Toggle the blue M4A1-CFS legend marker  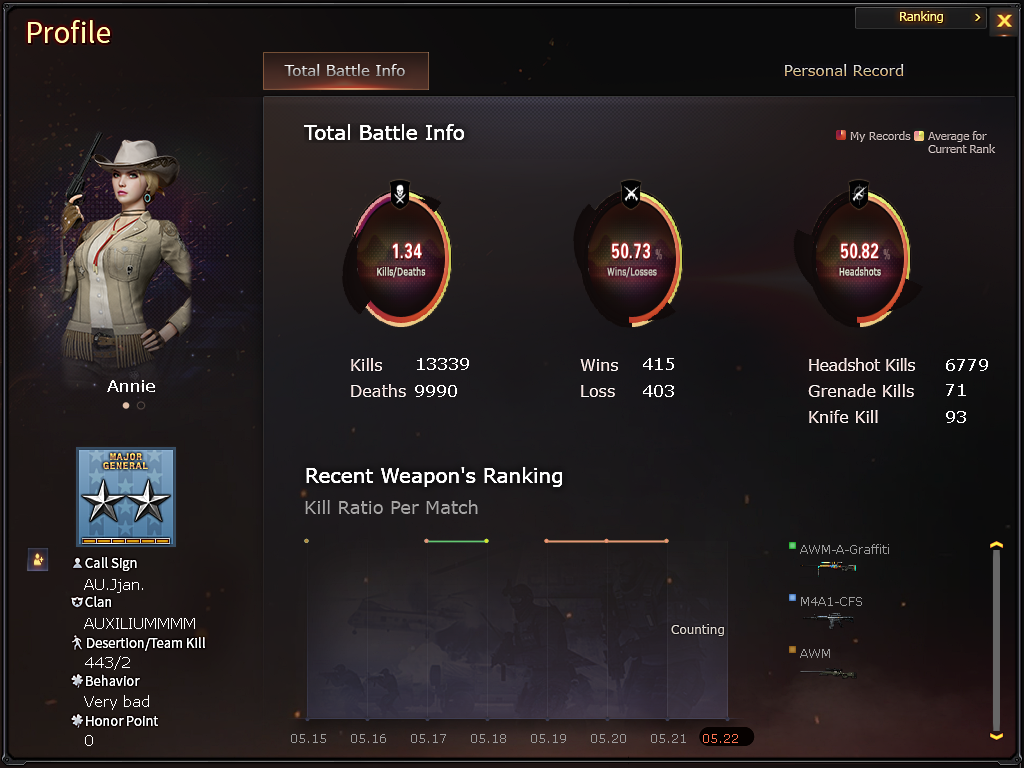792,598
